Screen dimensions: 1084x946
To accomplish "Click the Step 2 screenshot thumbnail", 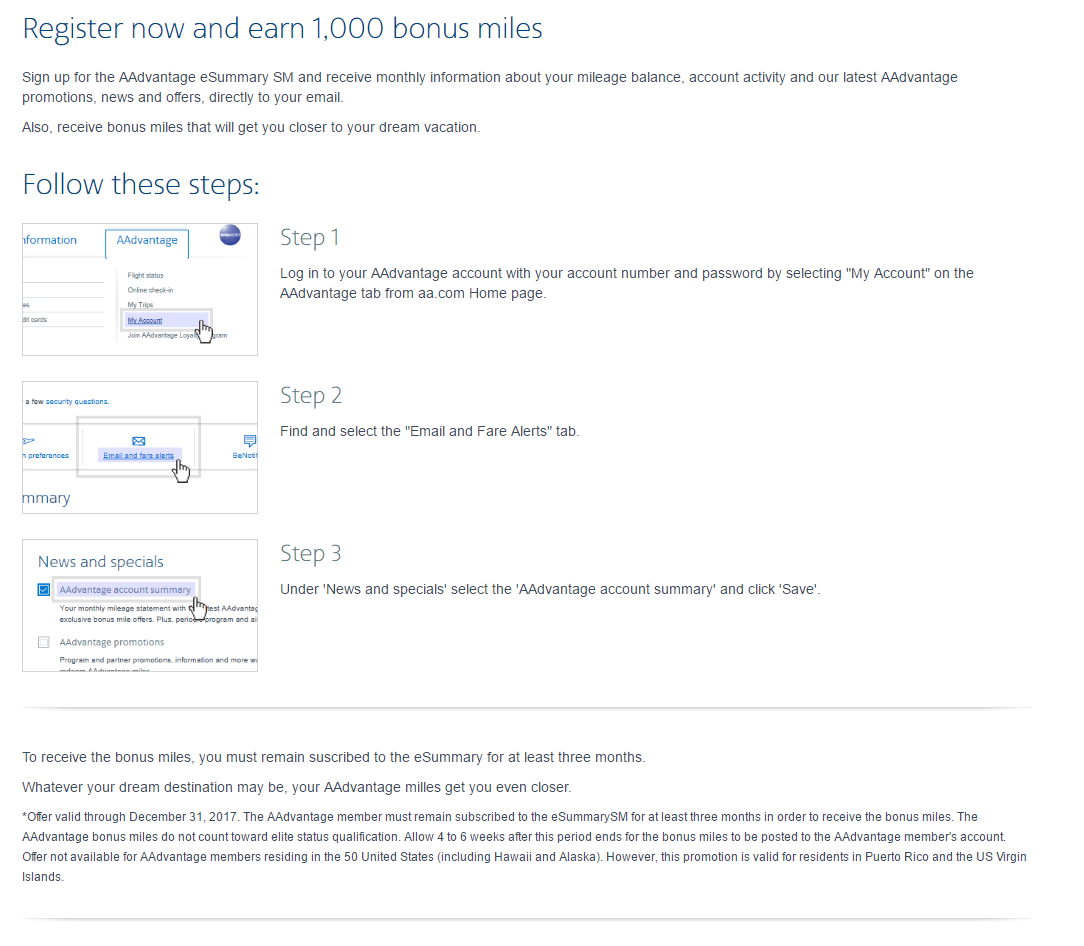I will (140, 447).
